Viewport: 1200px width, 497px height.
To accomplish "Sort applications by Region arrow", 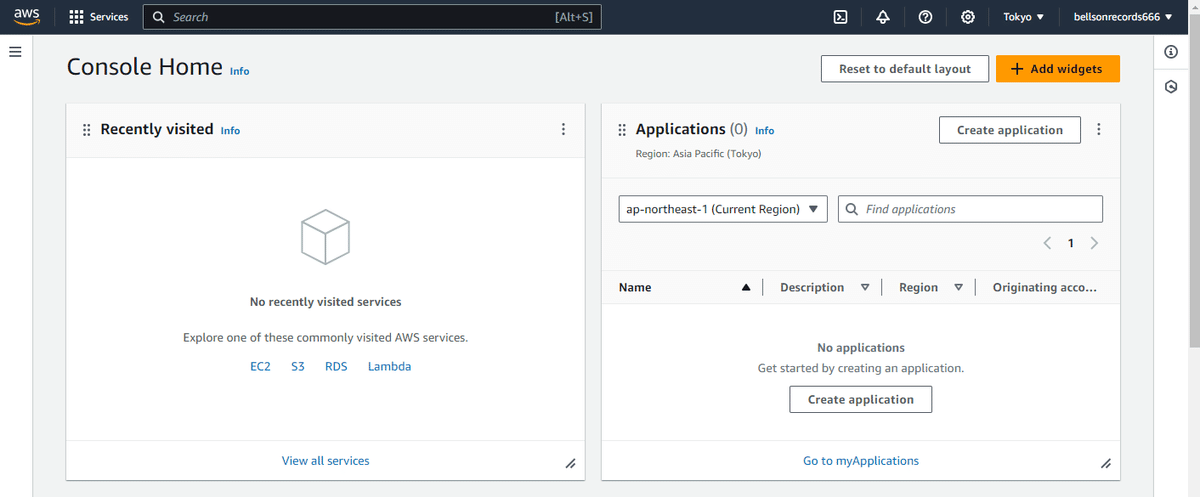I will click(958, 287).
